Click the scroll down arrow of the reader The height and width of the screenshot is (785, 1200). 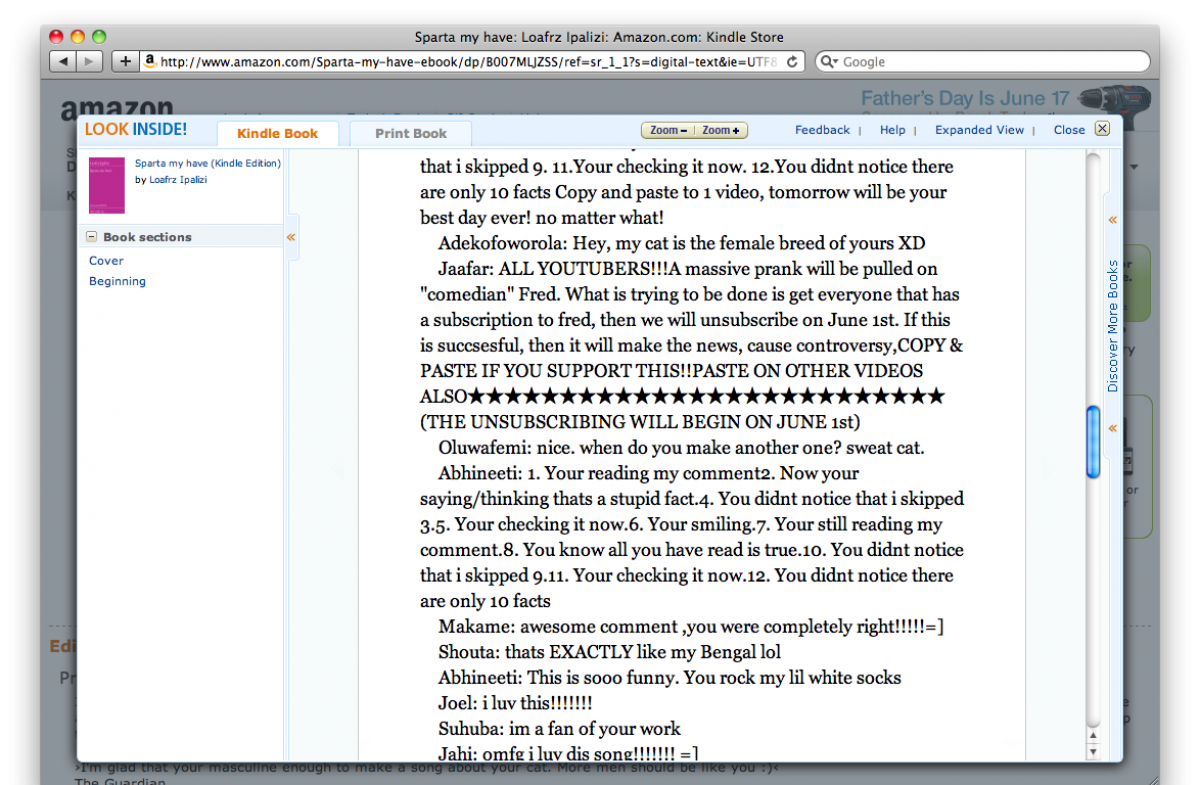(x=1093, y=751)
